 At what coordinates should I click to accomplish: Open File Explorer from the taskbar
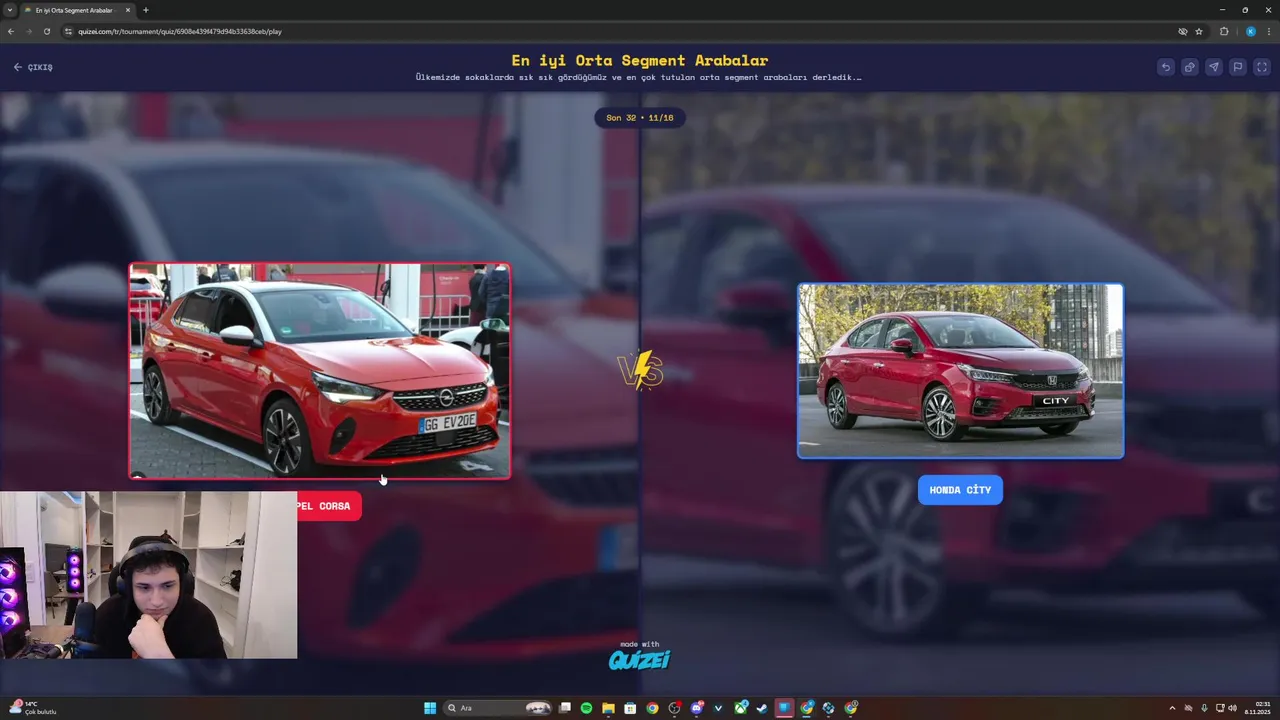click(609, 708)
